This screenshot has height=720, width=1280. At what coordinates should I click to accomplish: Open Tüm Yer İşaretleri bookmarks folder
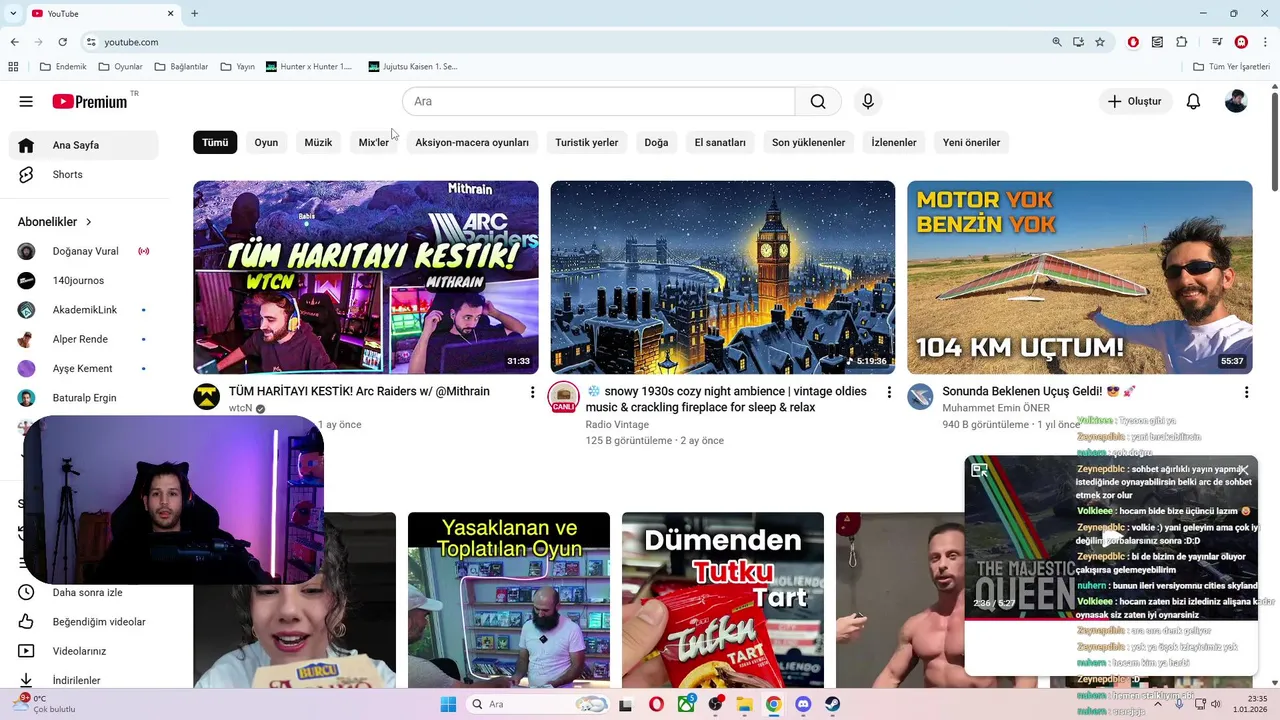[1232, 67]
